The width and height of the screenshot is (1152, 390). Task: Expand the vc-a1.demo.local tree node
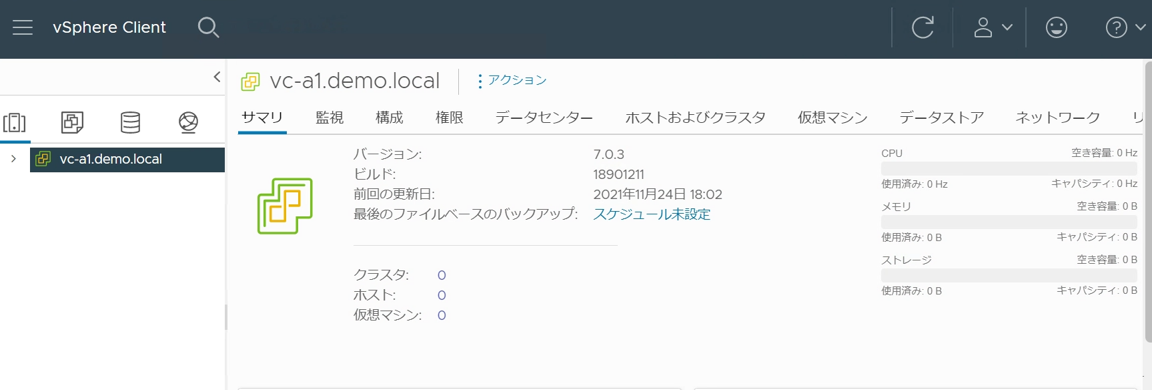coord(13,159)
